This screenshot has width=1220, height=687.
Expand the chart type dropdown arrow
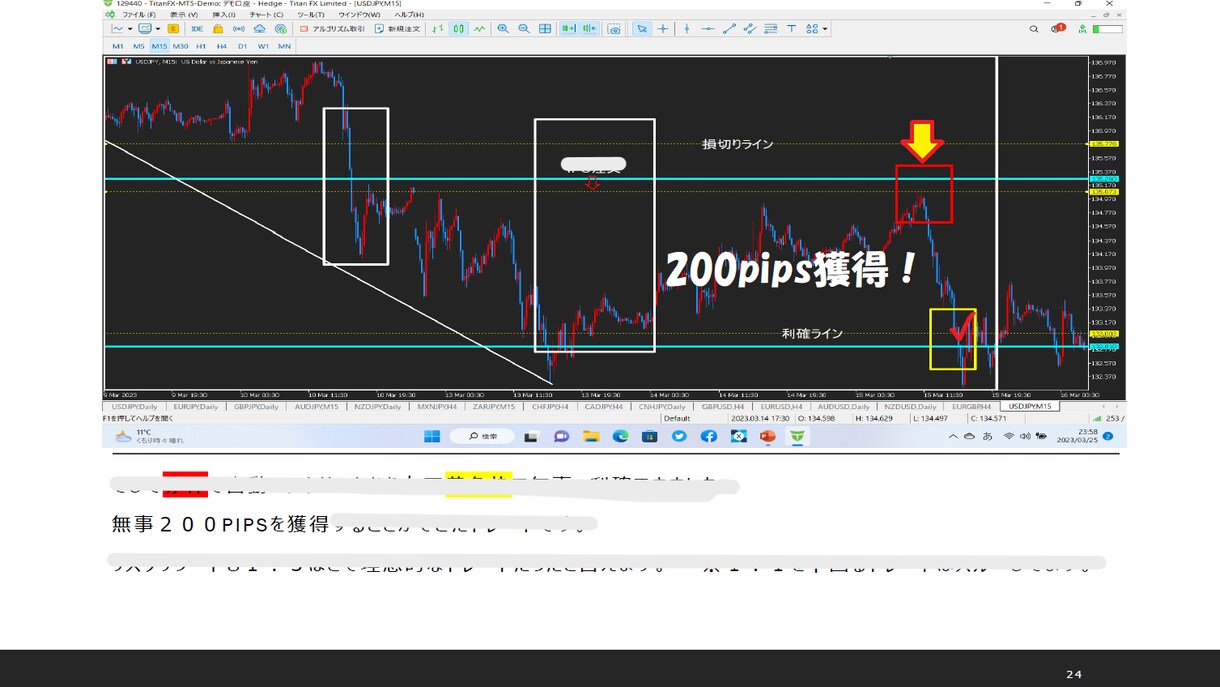(130, 29)
